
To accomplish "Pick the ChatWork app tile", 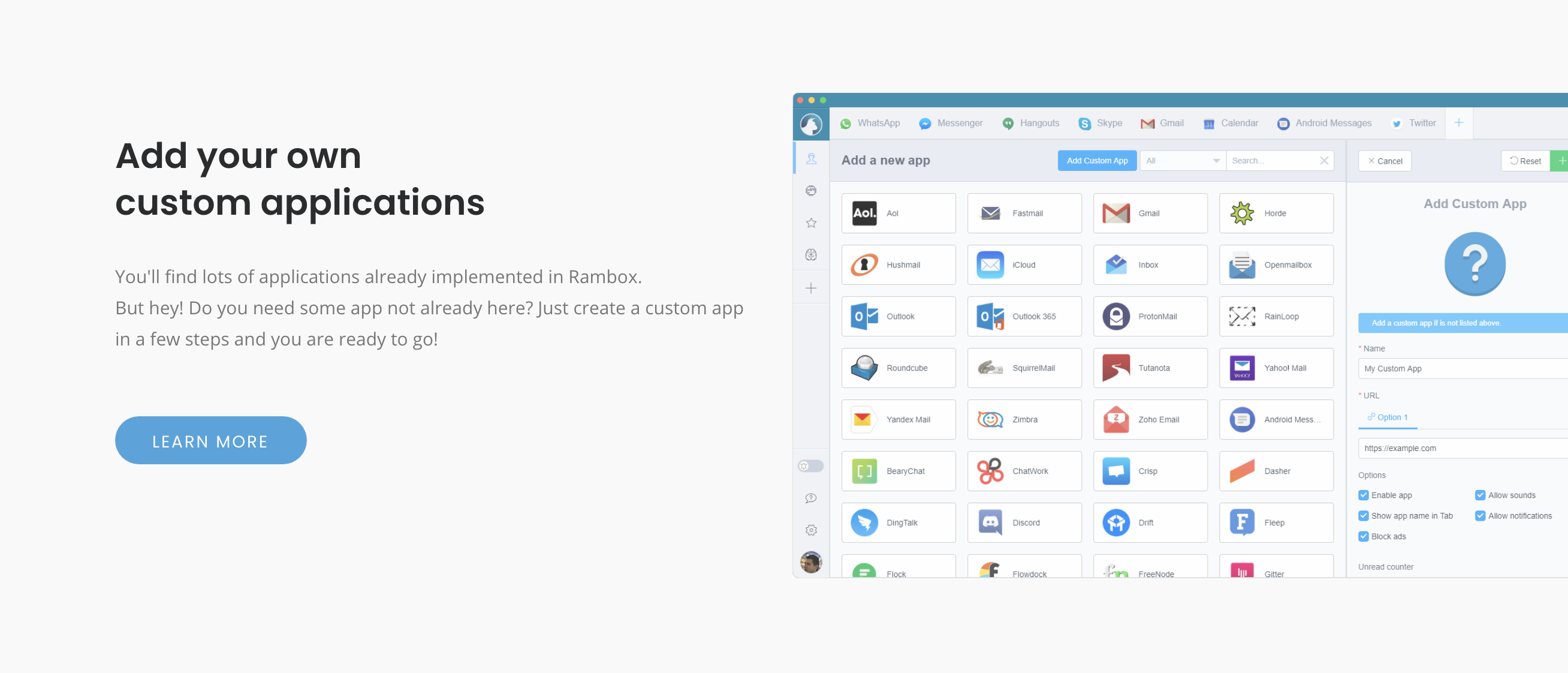I will 1024,471.
